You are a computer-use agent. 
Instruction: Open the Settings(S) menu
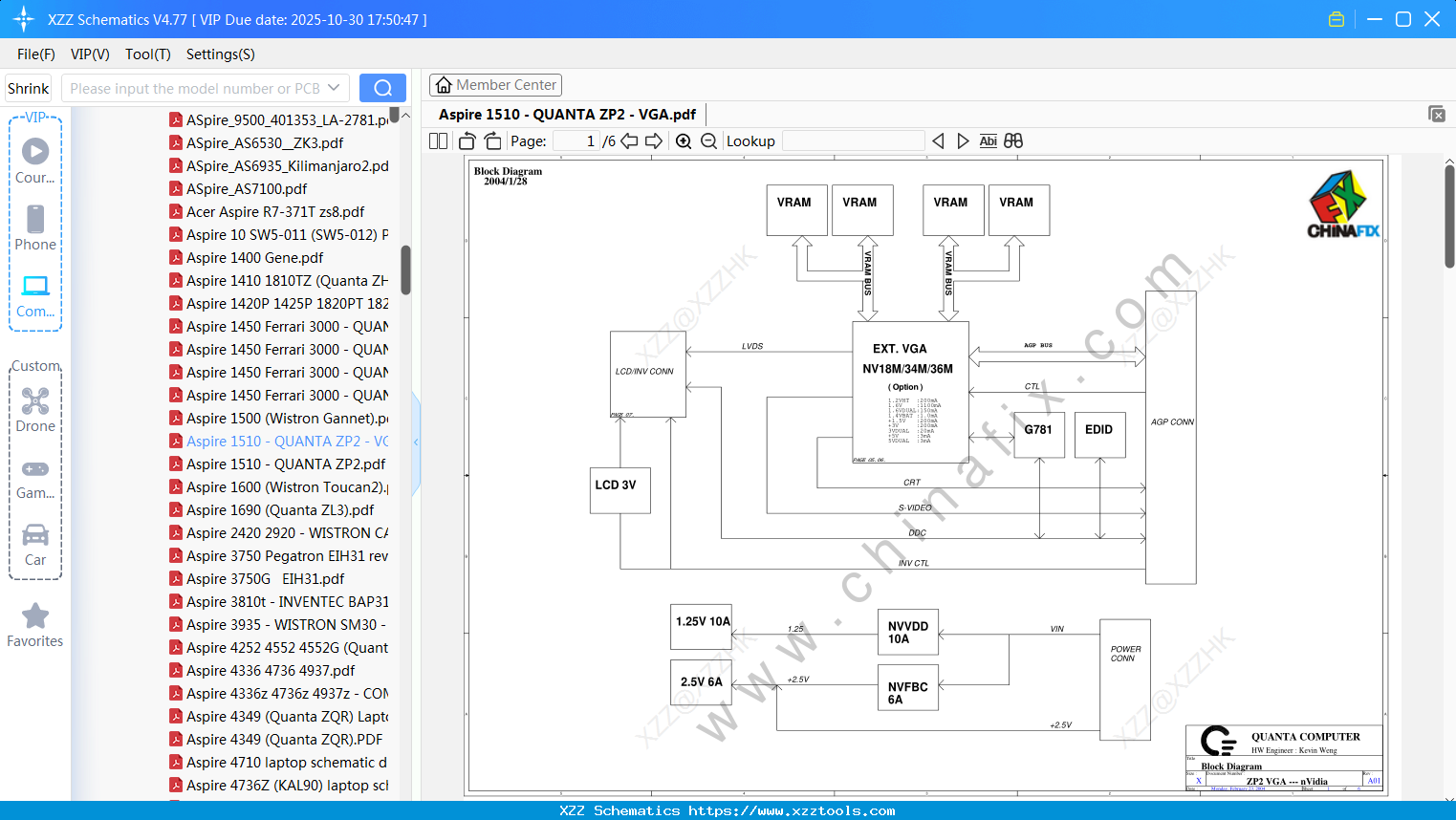[221, 54]
